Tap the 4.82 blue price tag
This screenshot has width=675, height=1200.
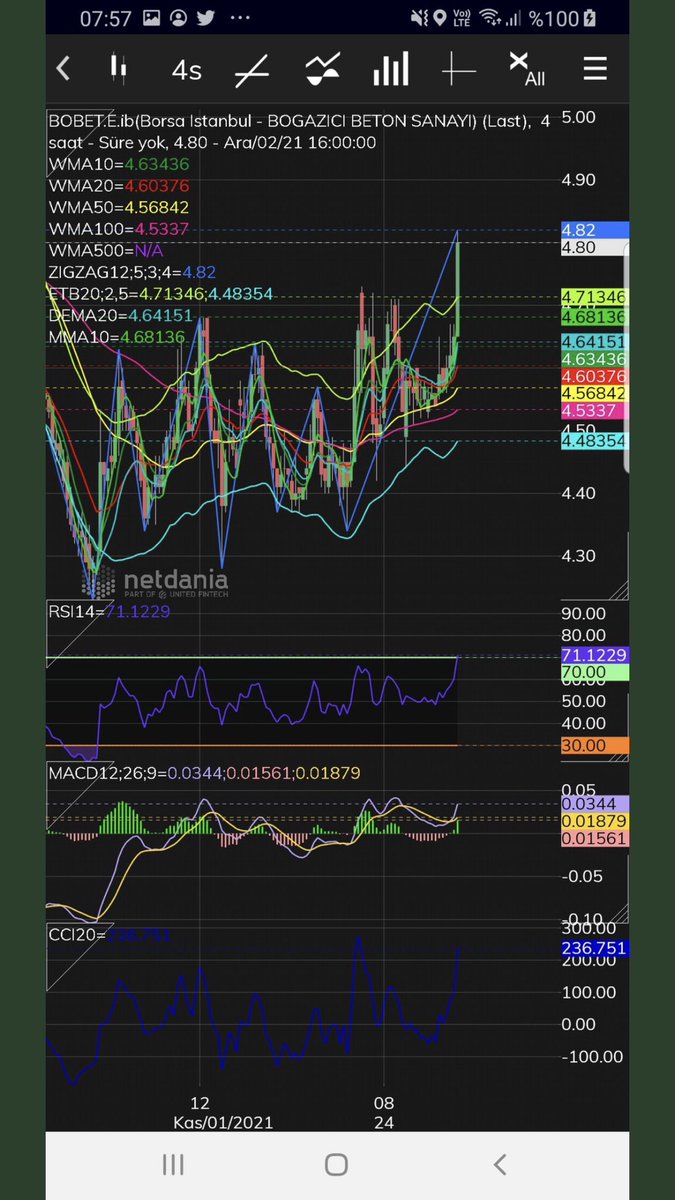[x=594, y=230]
